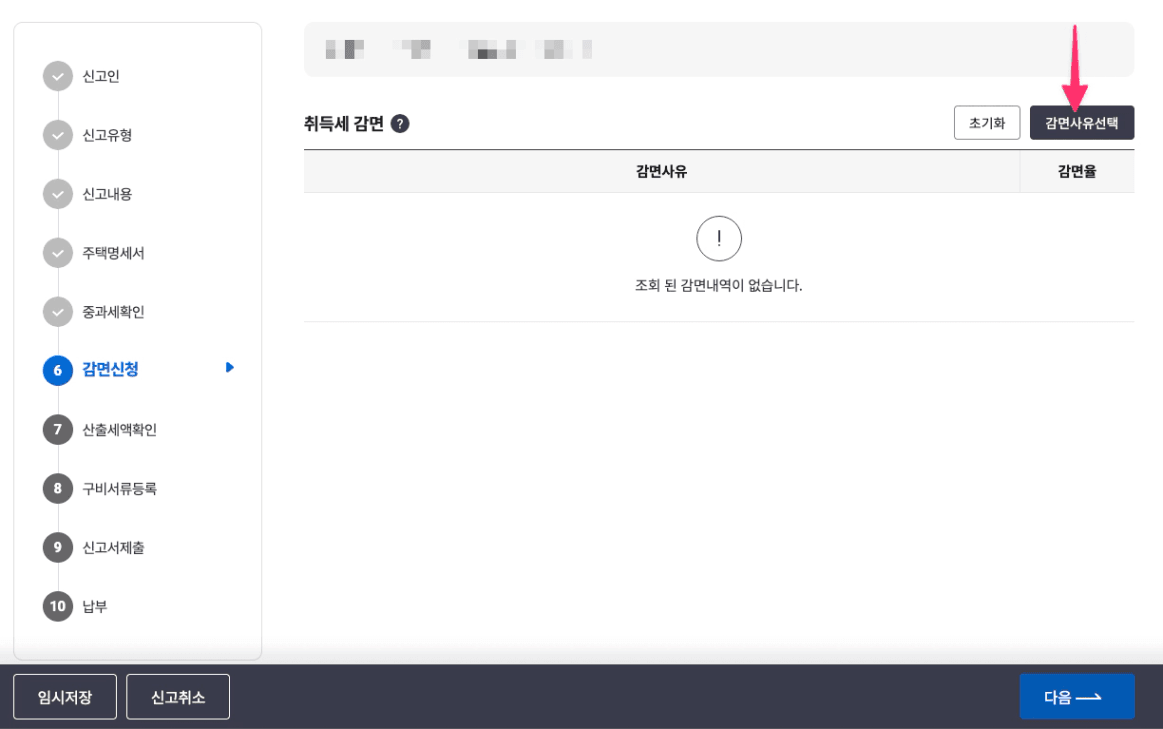Open the 산출세액확인 step
Viewport: 1163px width, 729px height.
(x=119, y=430)
